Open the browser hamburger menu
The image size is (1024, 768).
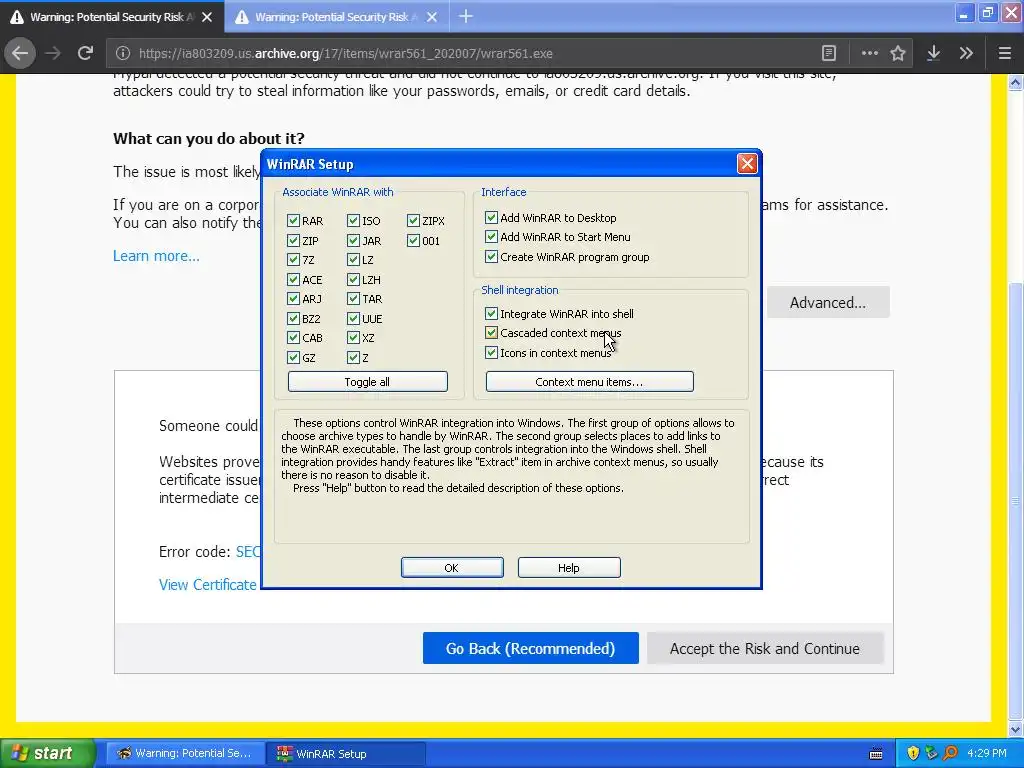coord(1005,54)
